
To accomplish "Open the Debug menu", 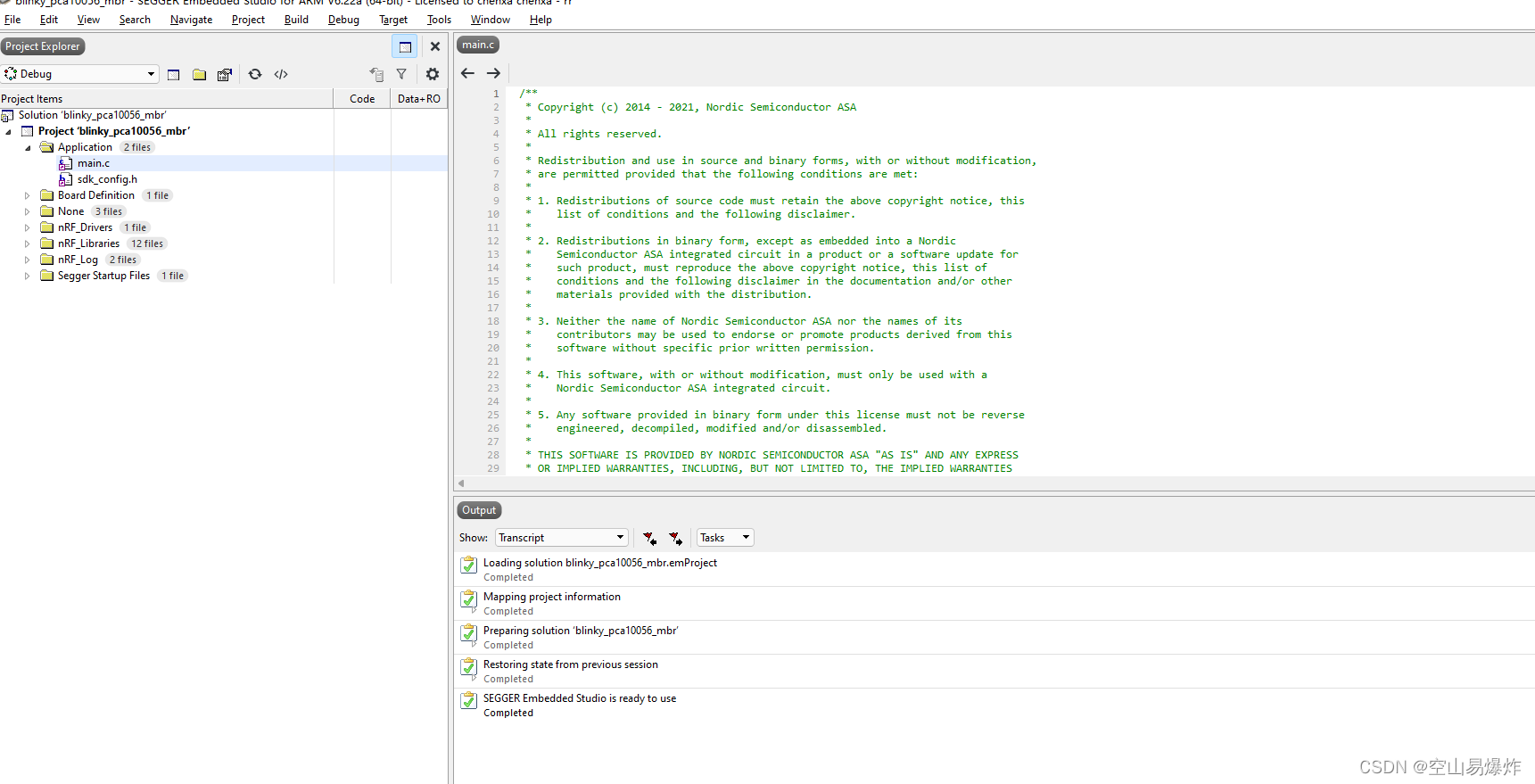I will tap(343, 20).
